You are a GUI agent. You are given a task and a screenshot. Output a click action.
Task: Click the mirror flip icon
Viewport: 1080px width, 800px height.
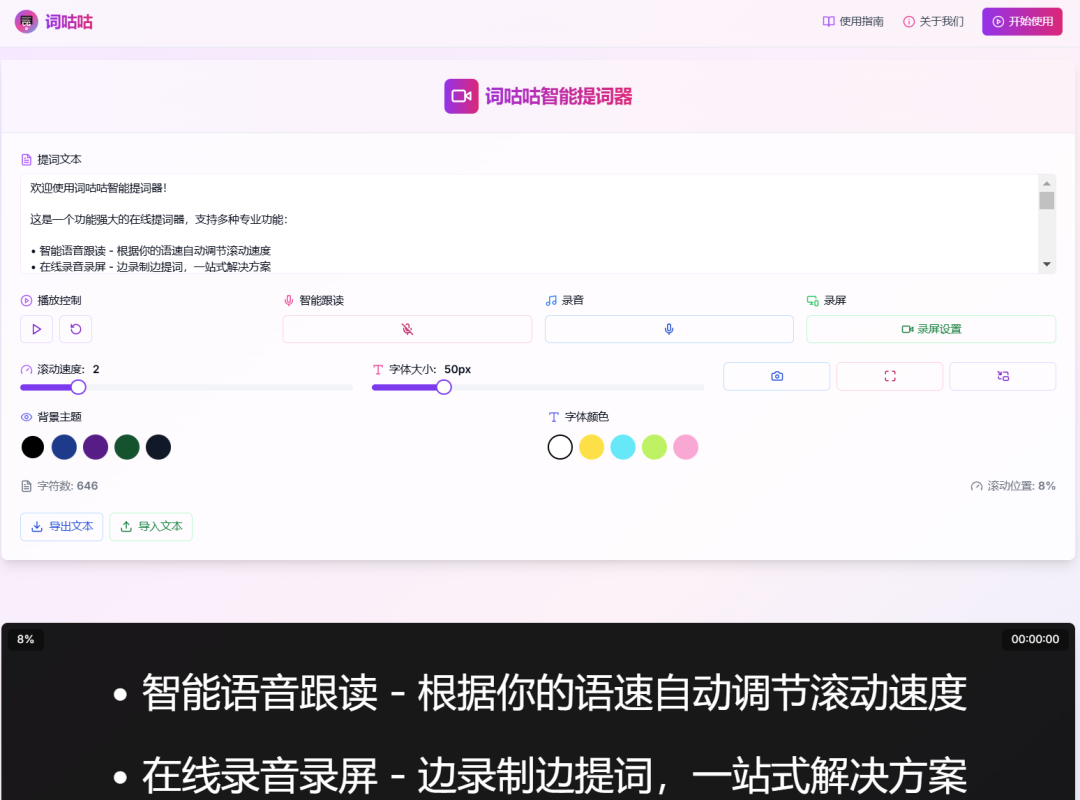pyautogui.click(x=1003, y=376)
